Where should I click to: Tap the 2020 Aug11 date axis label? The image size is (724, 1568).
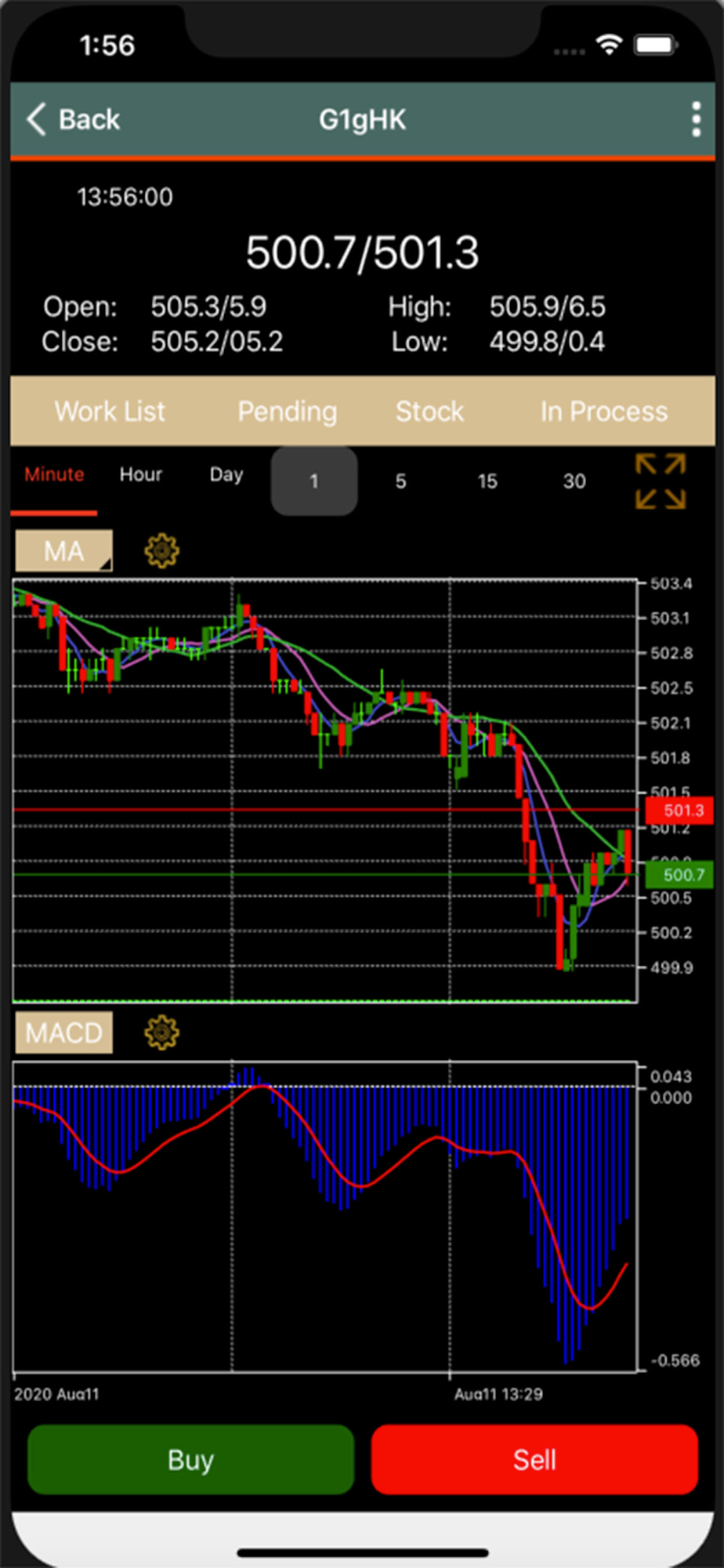(x=56, y=1394)
